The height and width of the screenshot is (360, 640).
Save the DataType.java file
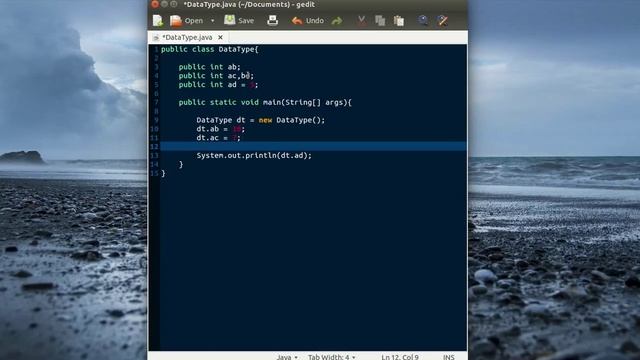pos(239,20)
